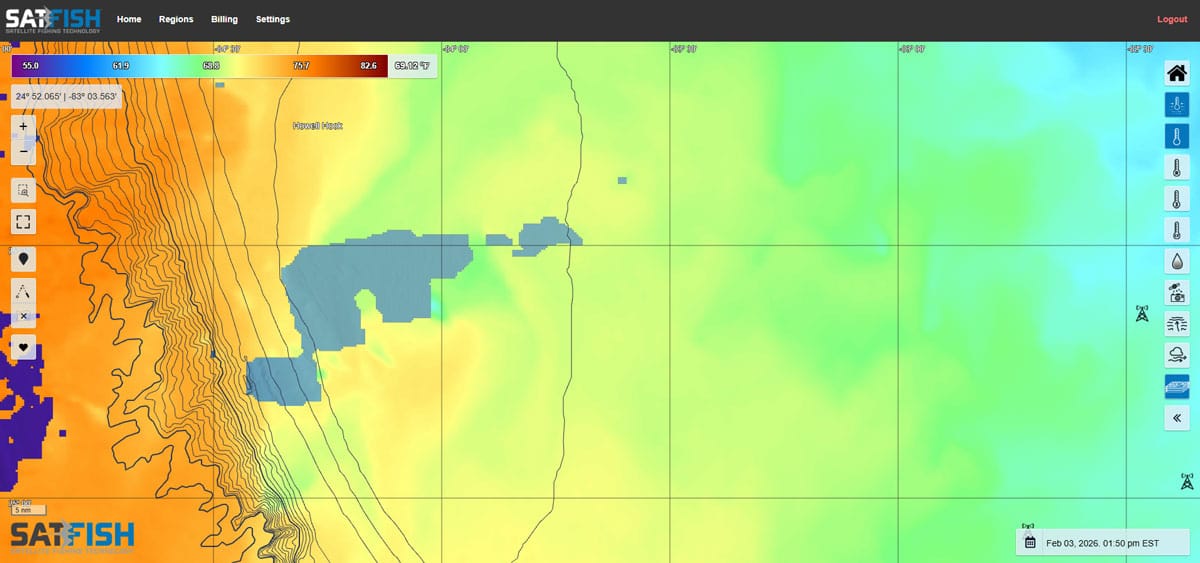
Task: Click the Home icon in map layer sidebar
Action: click(1177, 73)
